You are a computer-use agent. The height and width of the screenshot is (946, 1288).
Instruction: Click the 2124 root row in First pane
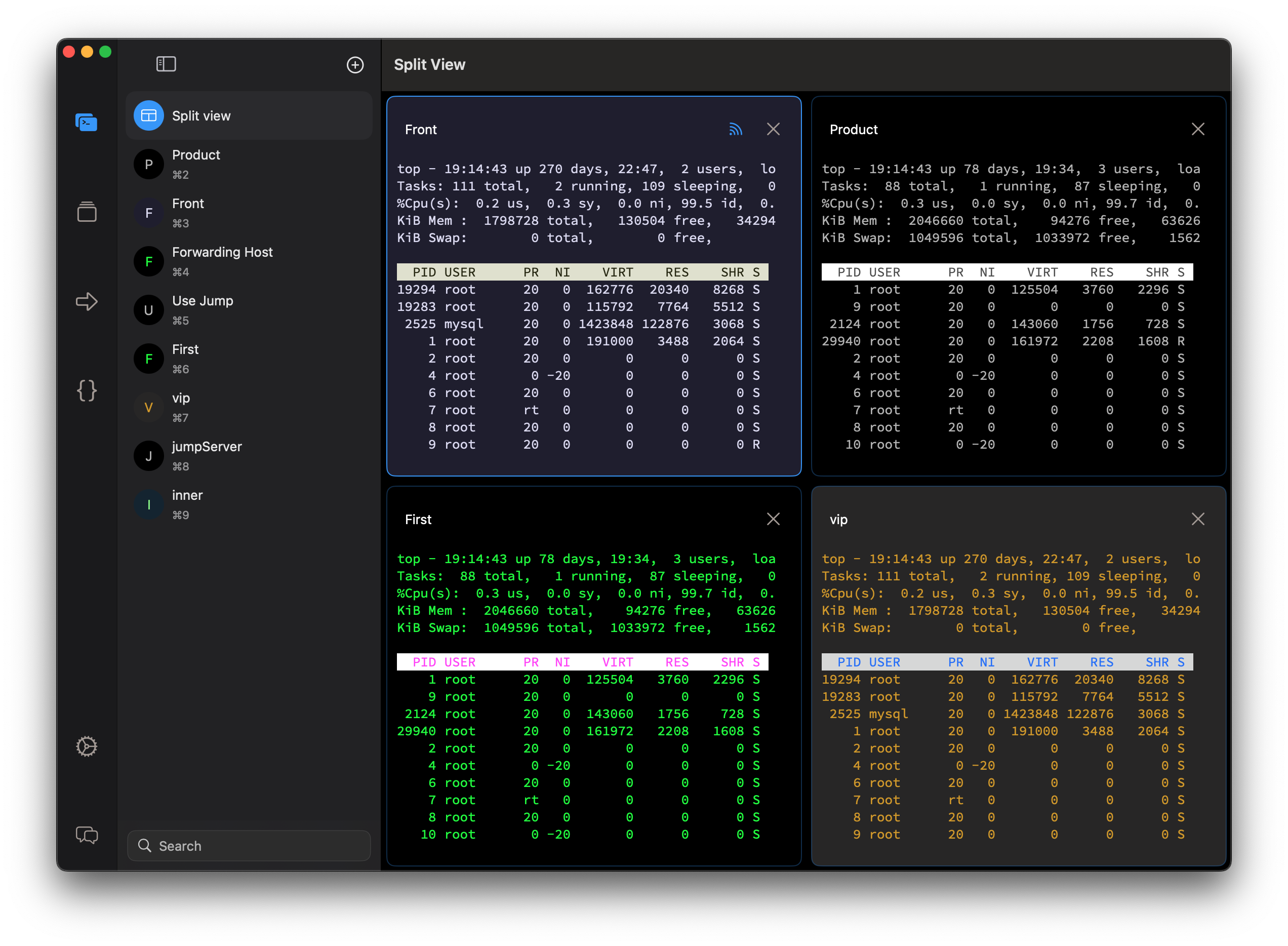582,714
